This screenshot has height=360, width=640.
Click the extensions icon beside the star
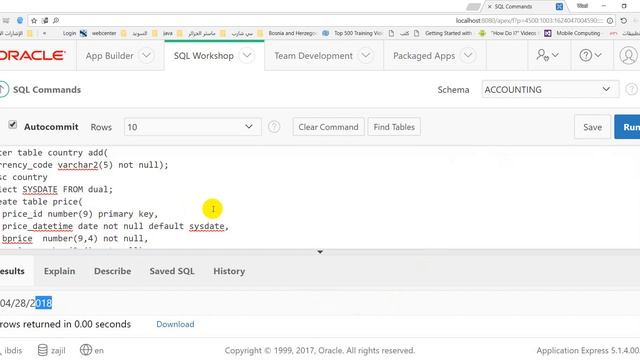45,20
